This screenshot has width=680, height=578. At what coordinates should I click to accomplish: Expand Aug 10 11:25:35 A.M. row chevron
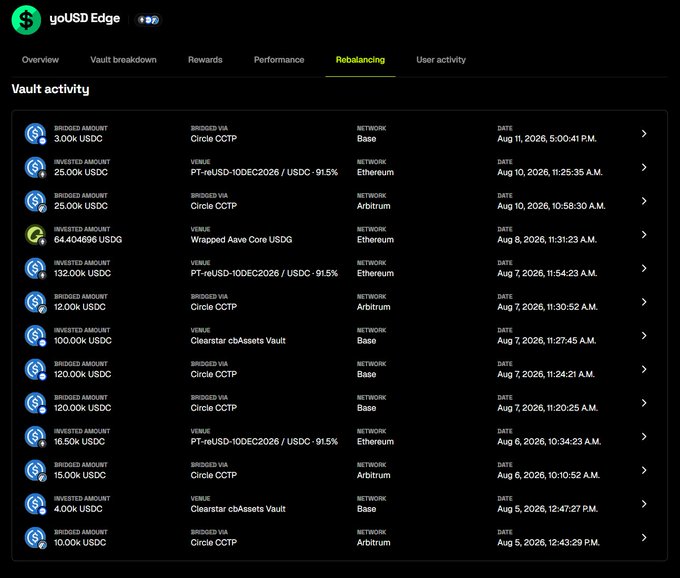click(x=644, y=167)
